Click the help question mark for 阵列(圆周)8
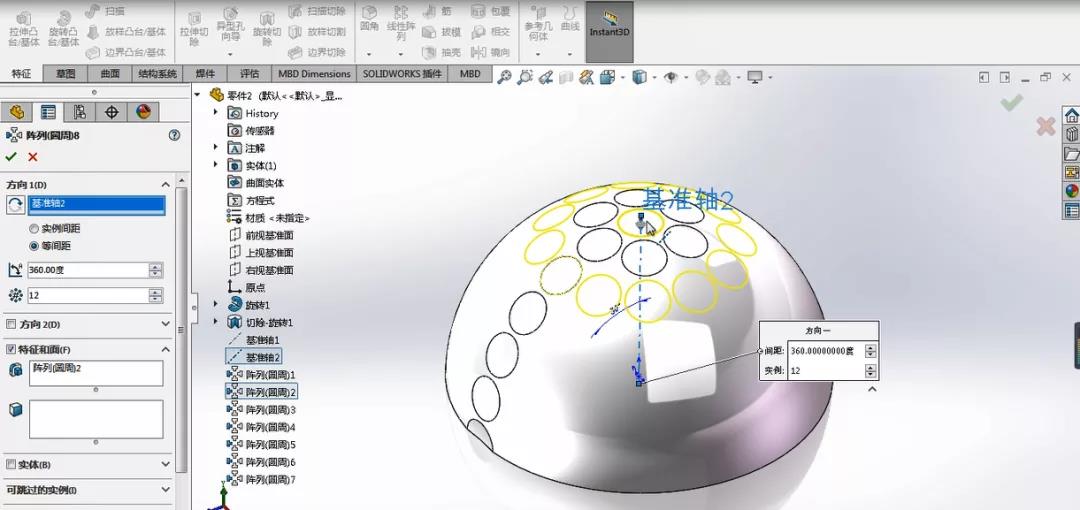This screenshot has height=510, width=1080. 174,136
